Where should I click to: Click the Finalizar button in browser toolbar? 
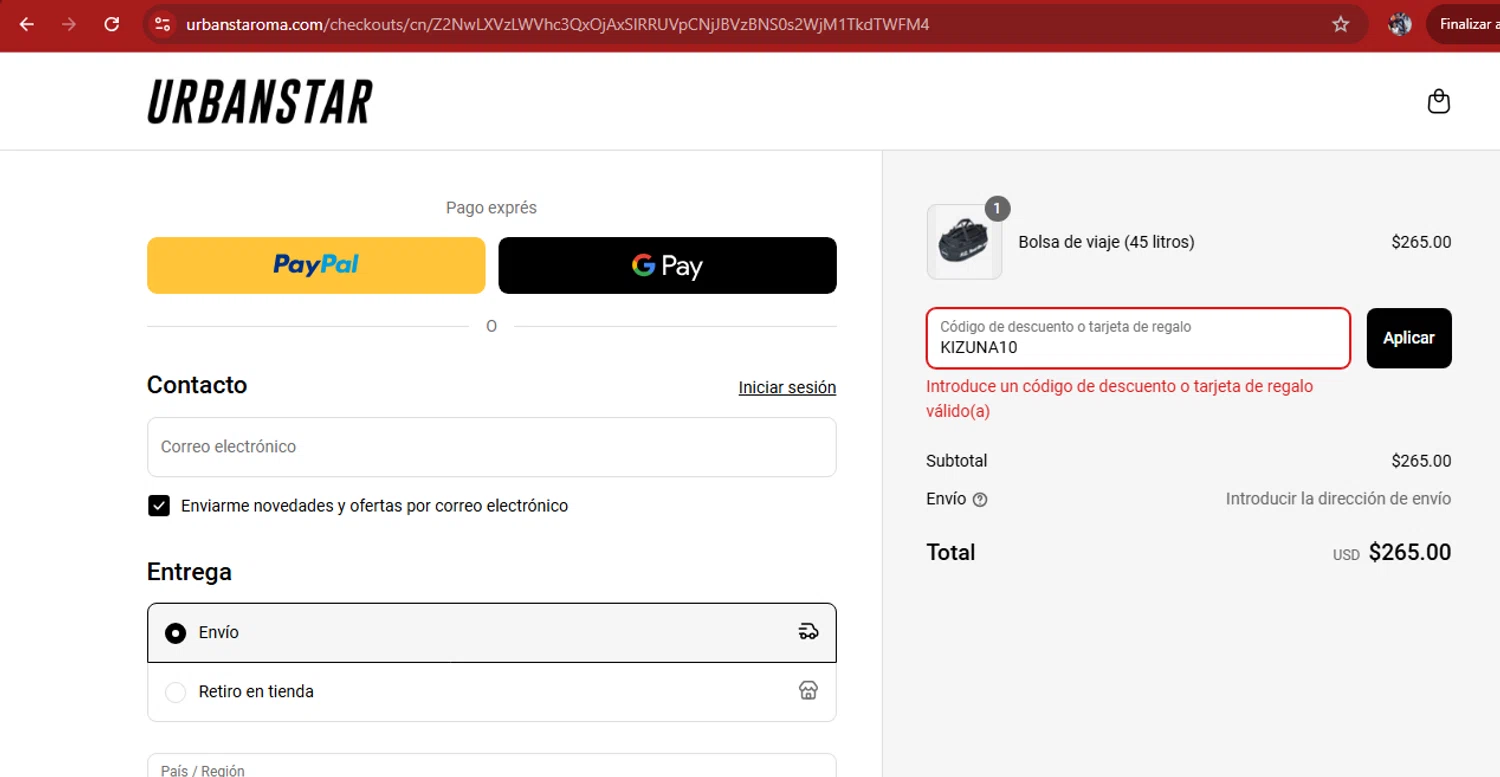click(1463, 24)
